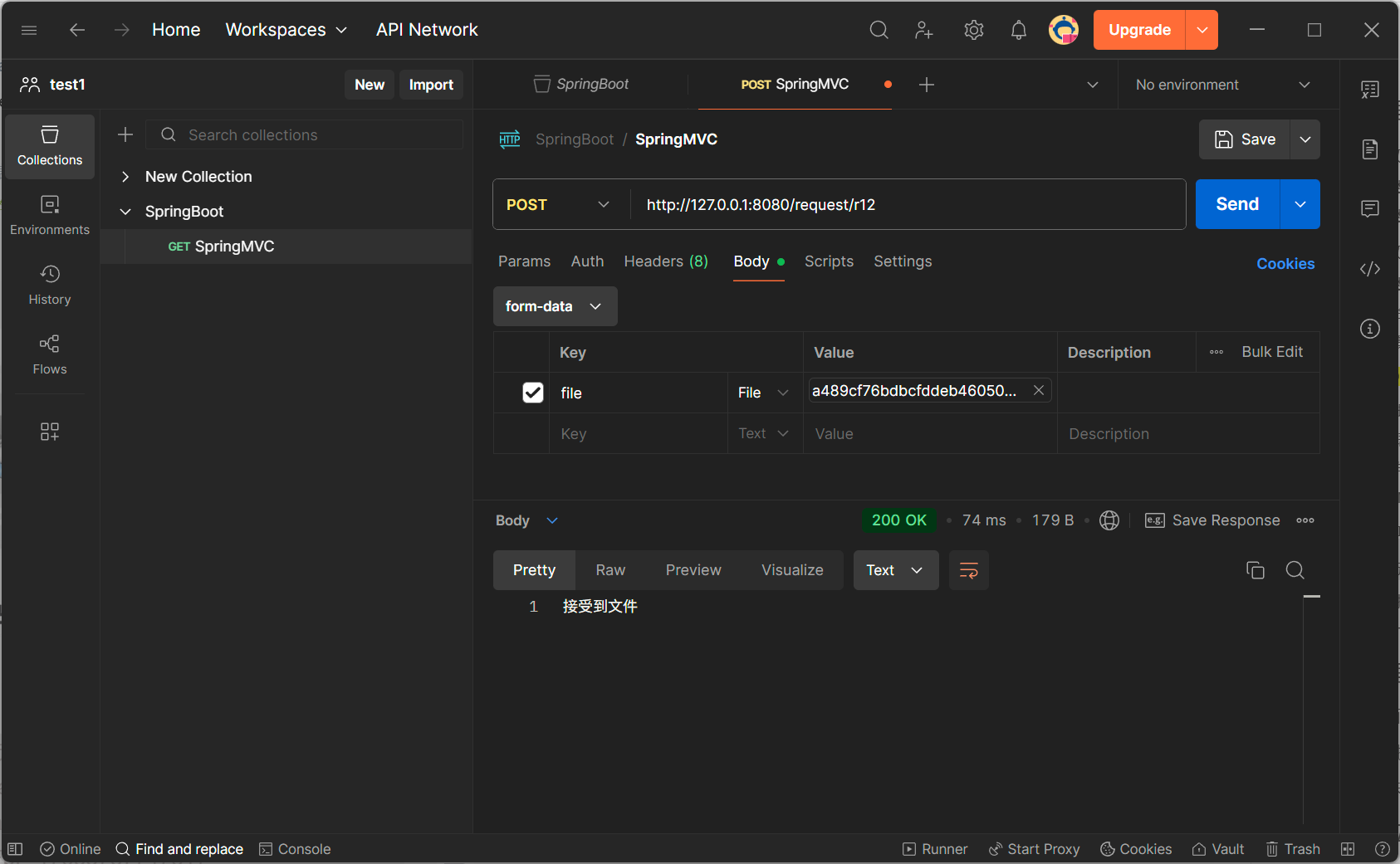This screenshot has width=1400, height=864.
Task: Open the environment quick look icon
Action: tap(1370, 90)
